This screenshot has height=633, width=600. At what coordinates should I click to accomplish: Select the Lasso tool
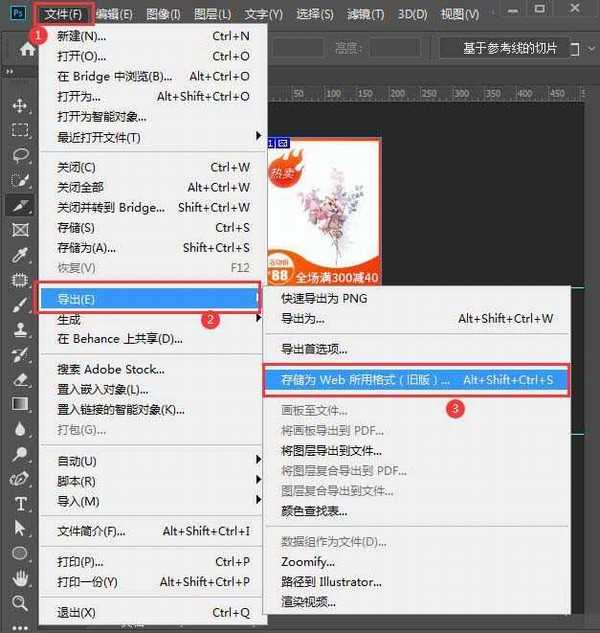pos(20,155)
